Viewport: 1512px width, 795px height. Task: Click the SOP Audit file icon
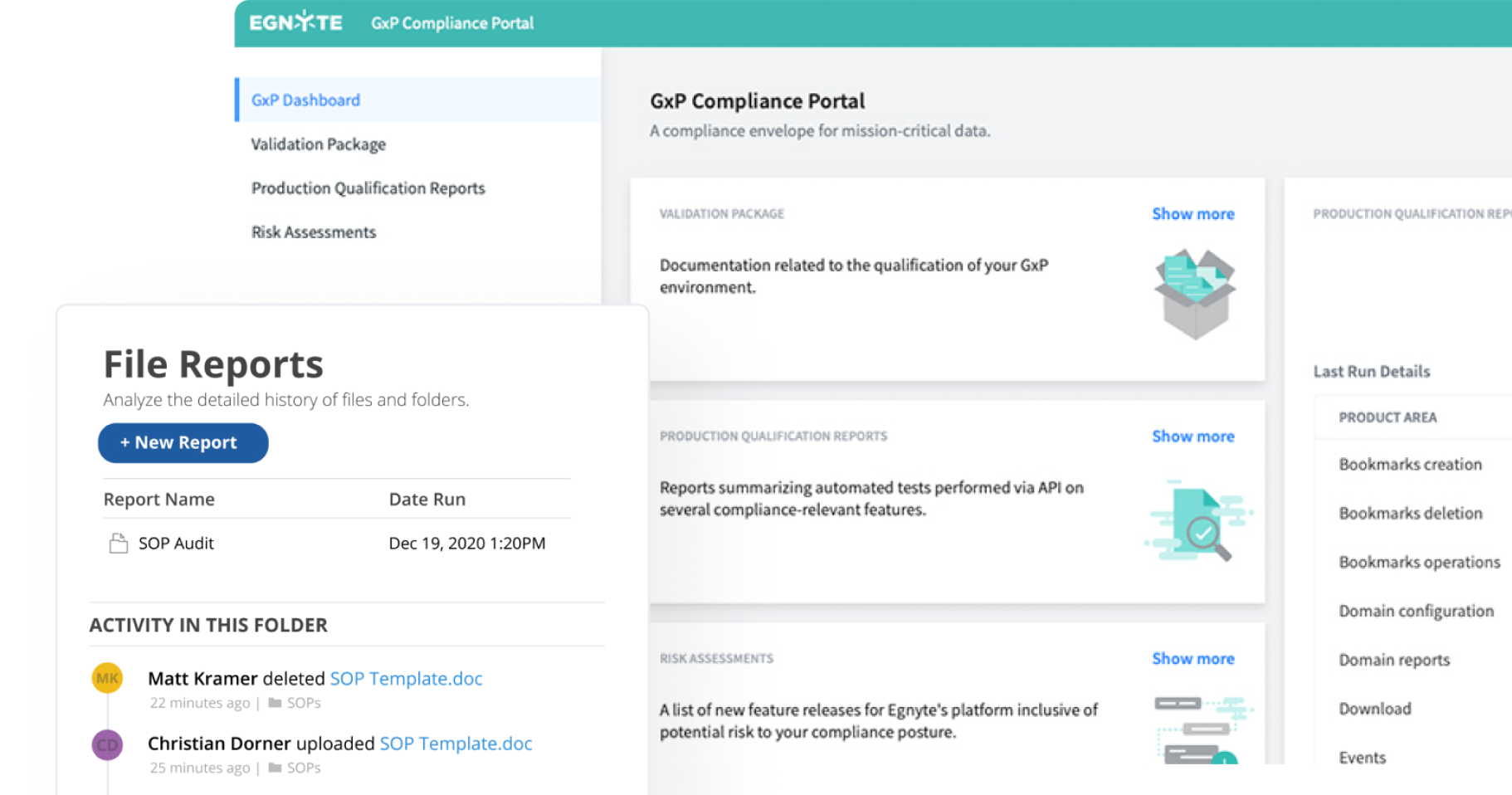[x=119, y=544]
